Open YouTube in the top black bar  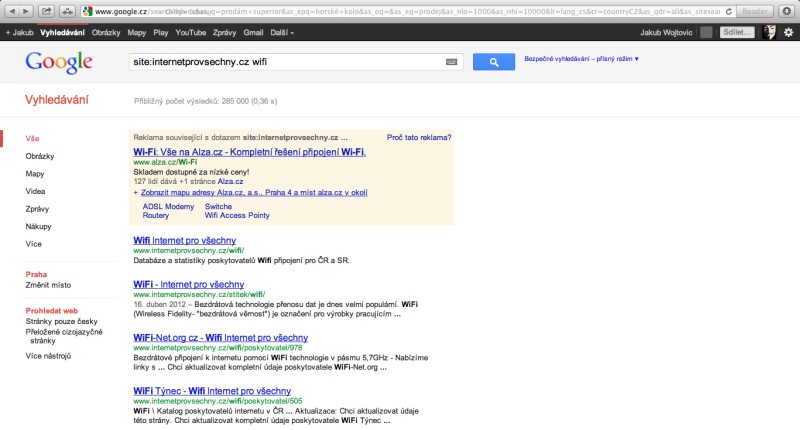click(x=191, y=32)
